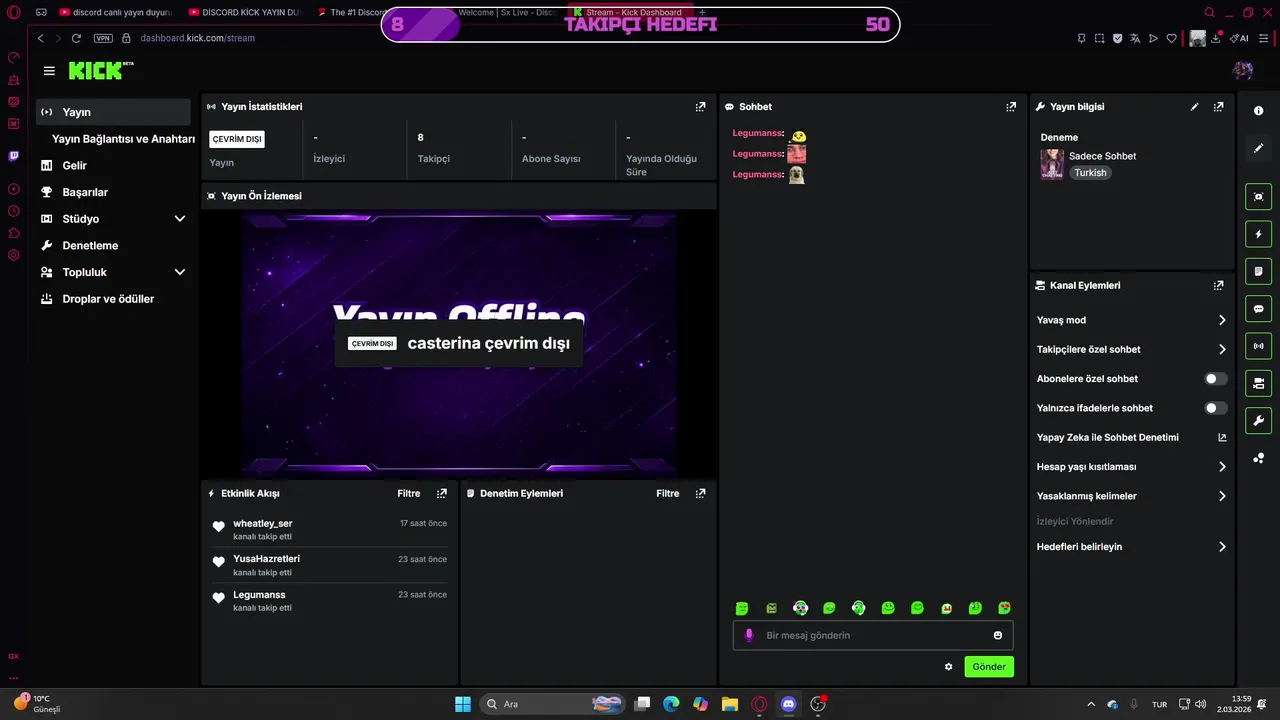
Task: Open File Explorer from the taskbar
Action: pyautogui.click(x=730, y=704)
